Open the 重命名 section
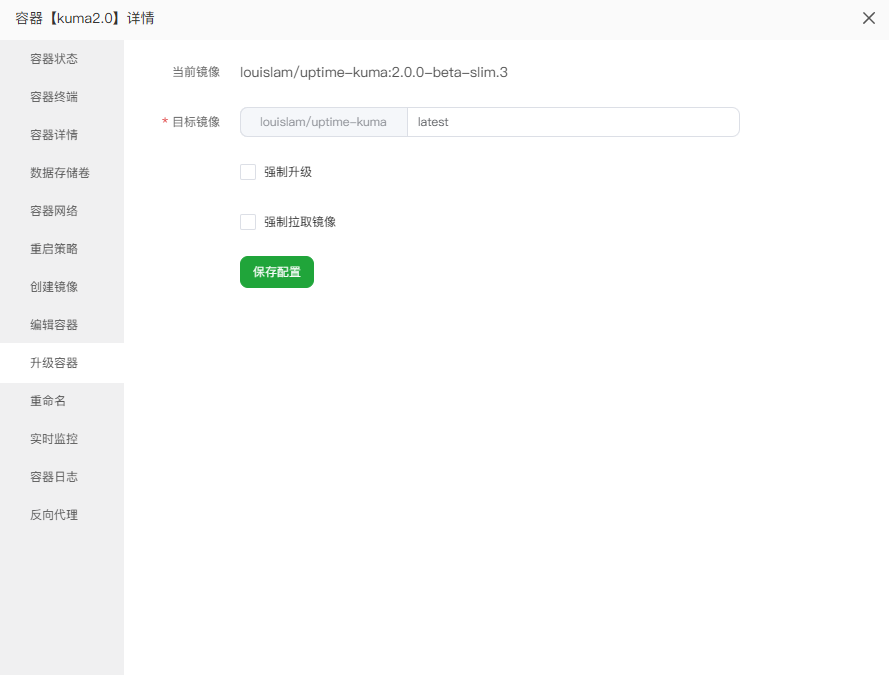The height and width of the screenshot is (675, 889). (48, 401)
